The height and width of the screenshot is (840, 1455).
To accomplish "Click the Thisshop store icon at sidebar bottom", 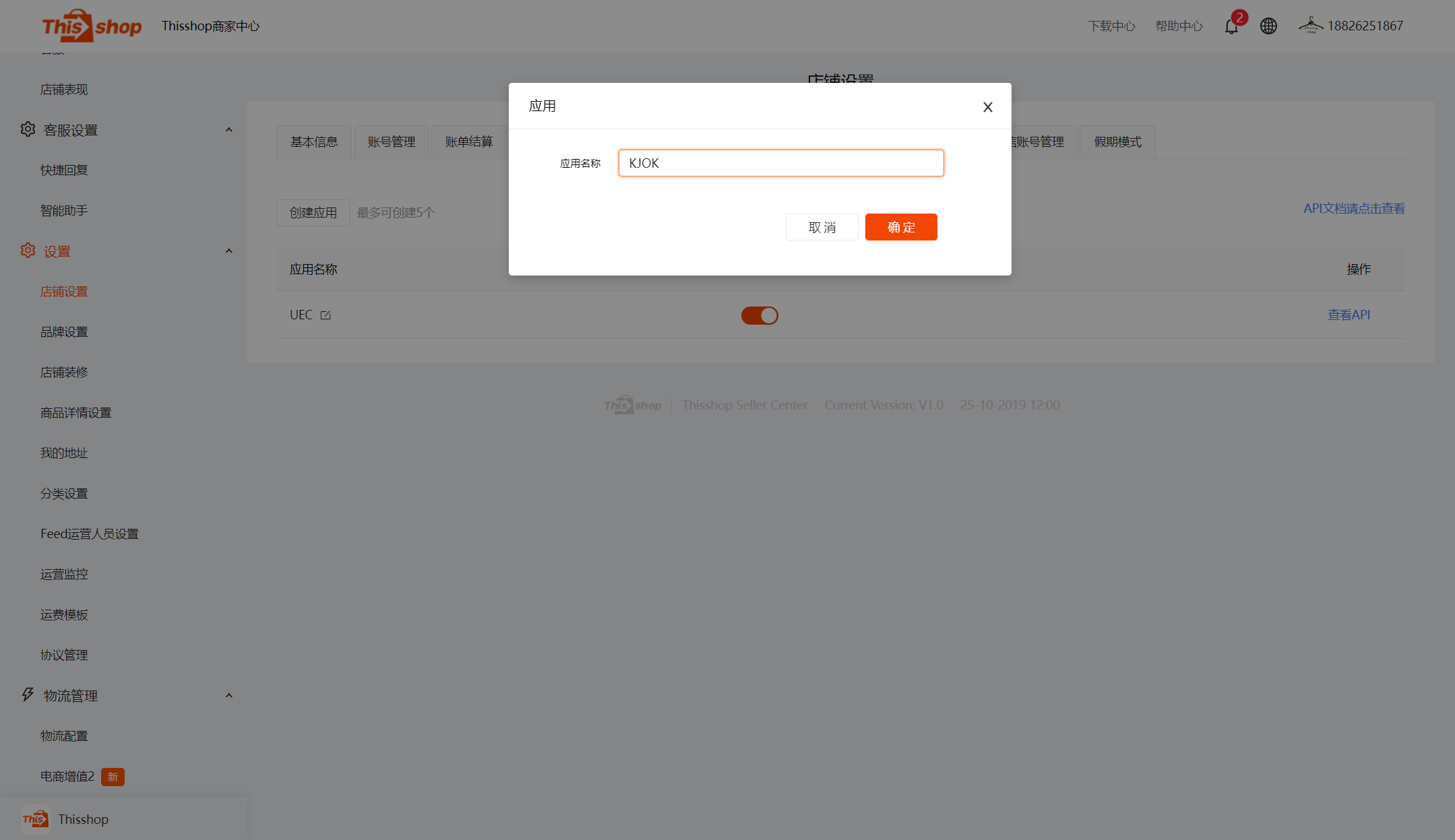I will tap(35, 819).
